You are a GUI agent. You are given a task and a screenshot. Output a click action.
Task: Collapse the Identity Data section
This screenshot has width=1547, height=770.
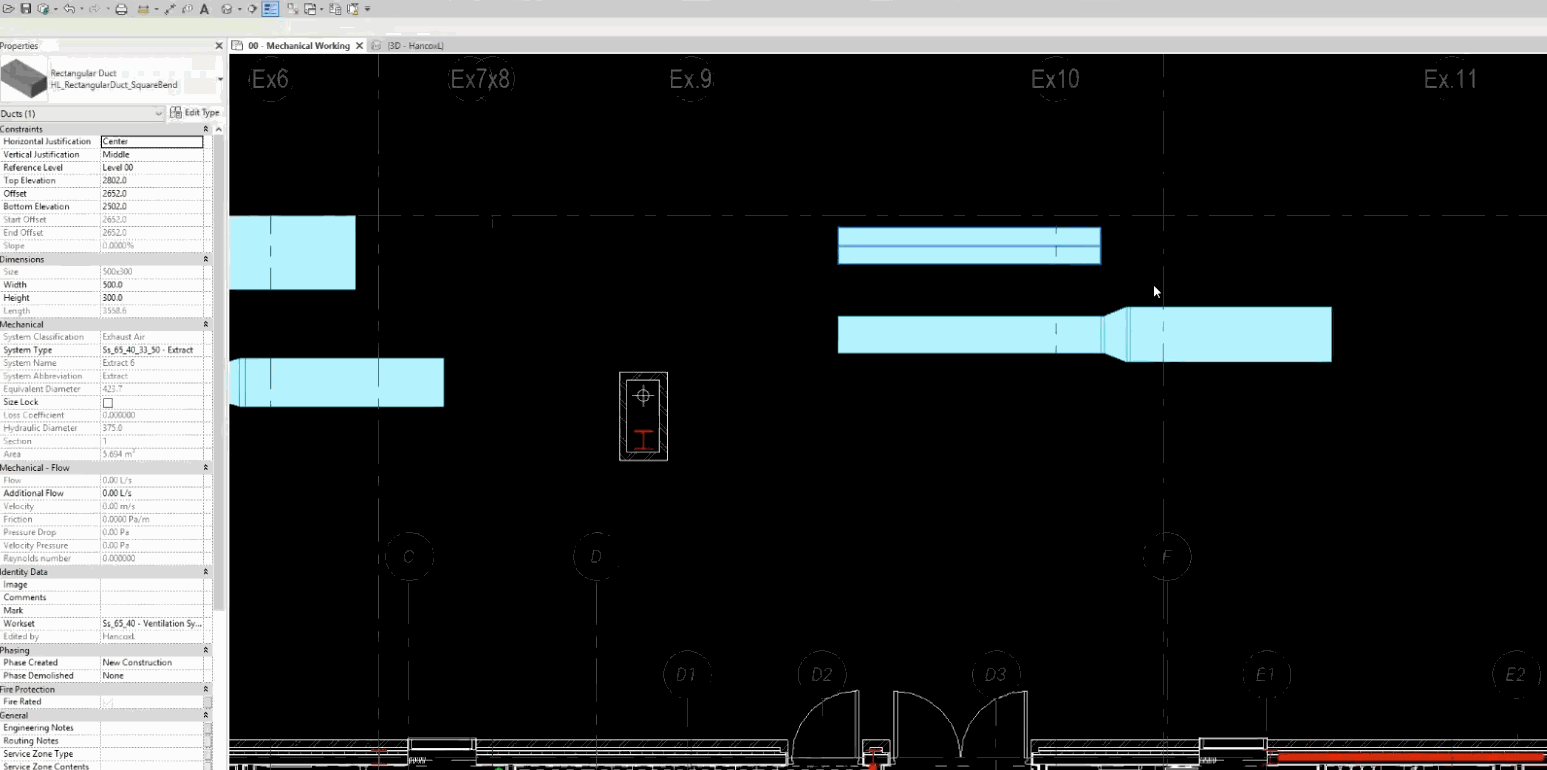pos(206,572)
